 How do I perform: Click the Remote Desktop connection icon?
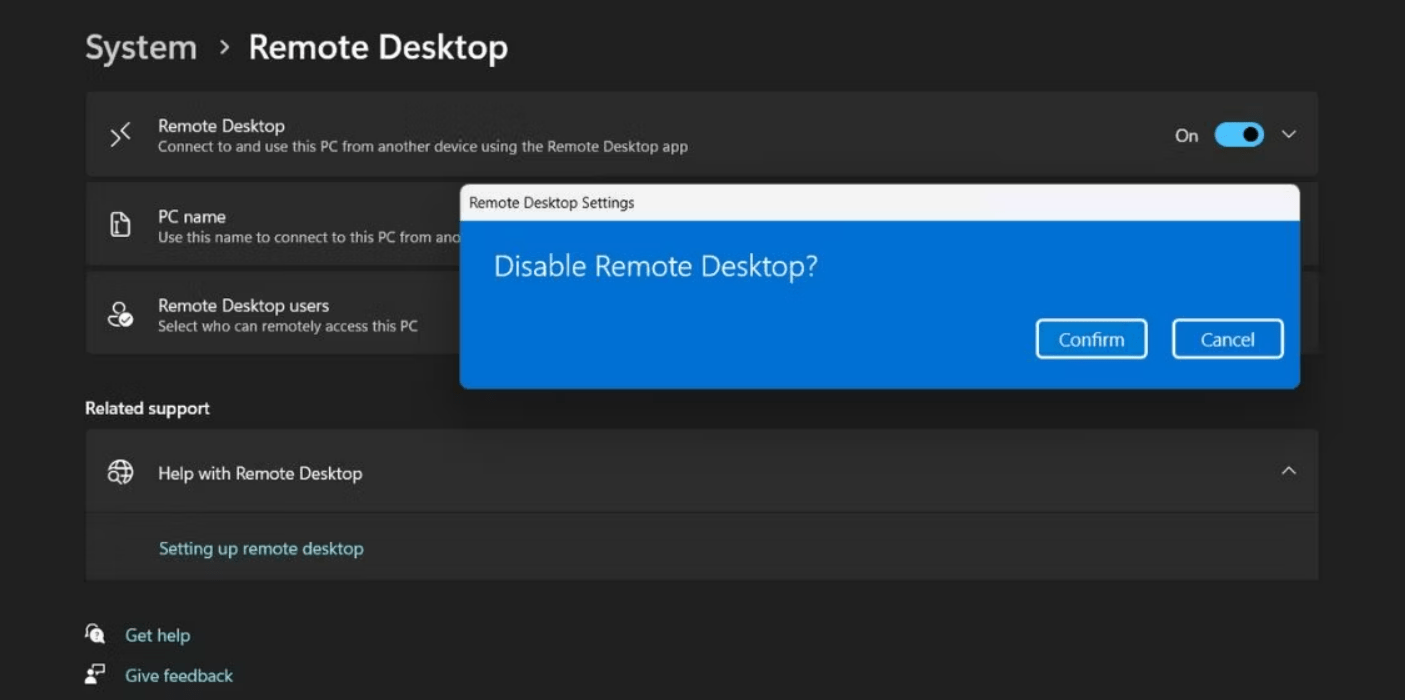[120, 133]
